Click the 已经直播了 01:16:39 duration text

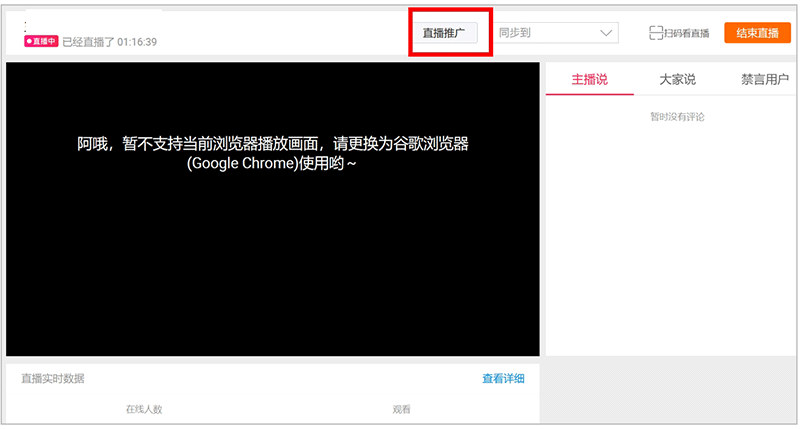coord(110,42)
